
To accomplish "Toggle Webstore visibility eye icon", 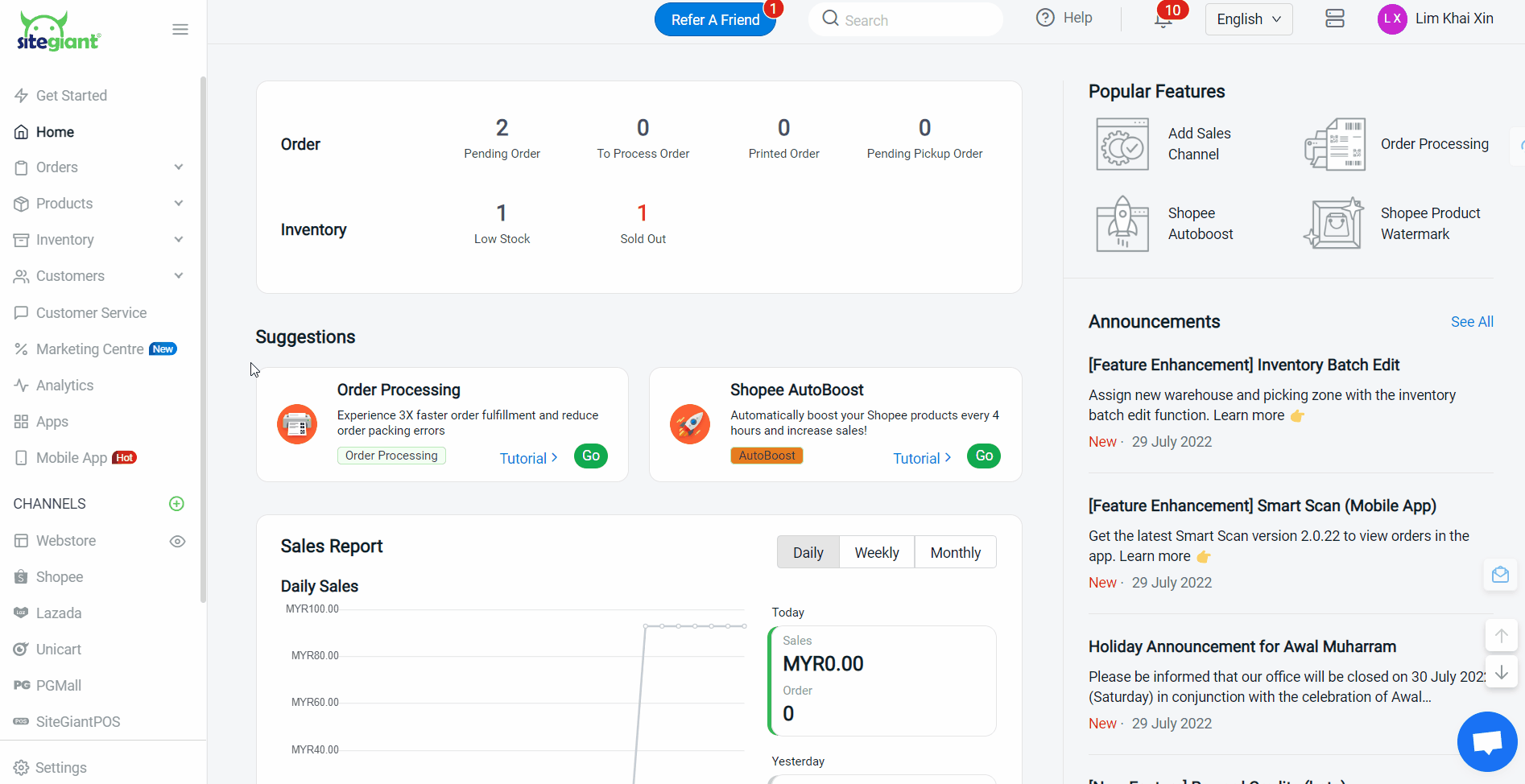I will coord(178,542).
